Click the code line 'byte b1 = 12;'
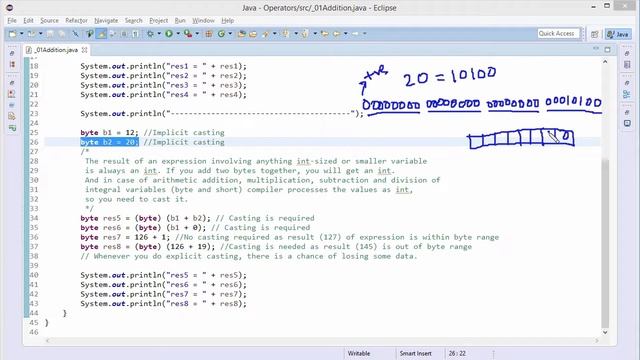This screenshot has width=640, height=360. (x=109, y=133)
